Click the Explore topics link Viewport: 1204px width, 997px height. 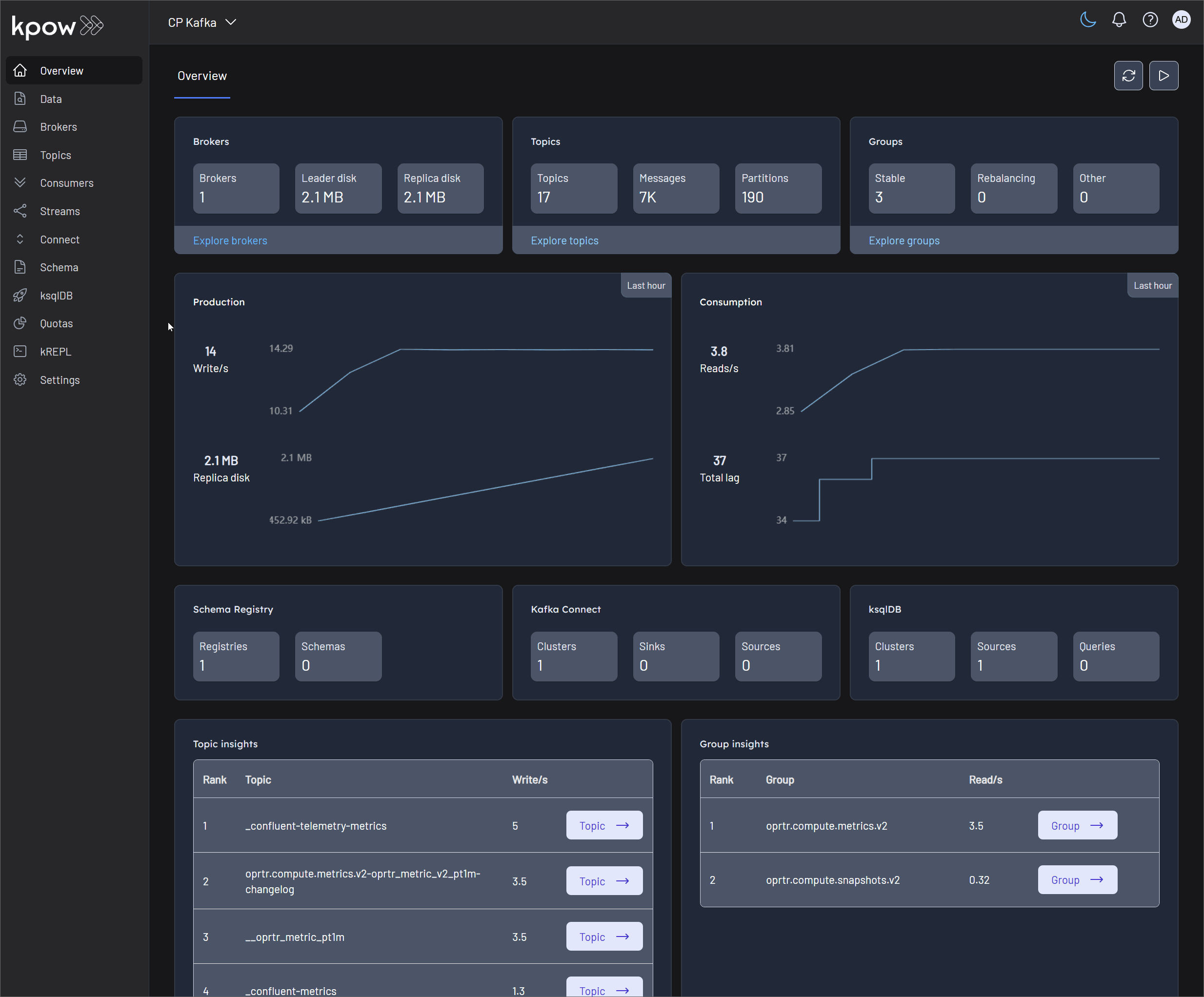pos(565,241)
